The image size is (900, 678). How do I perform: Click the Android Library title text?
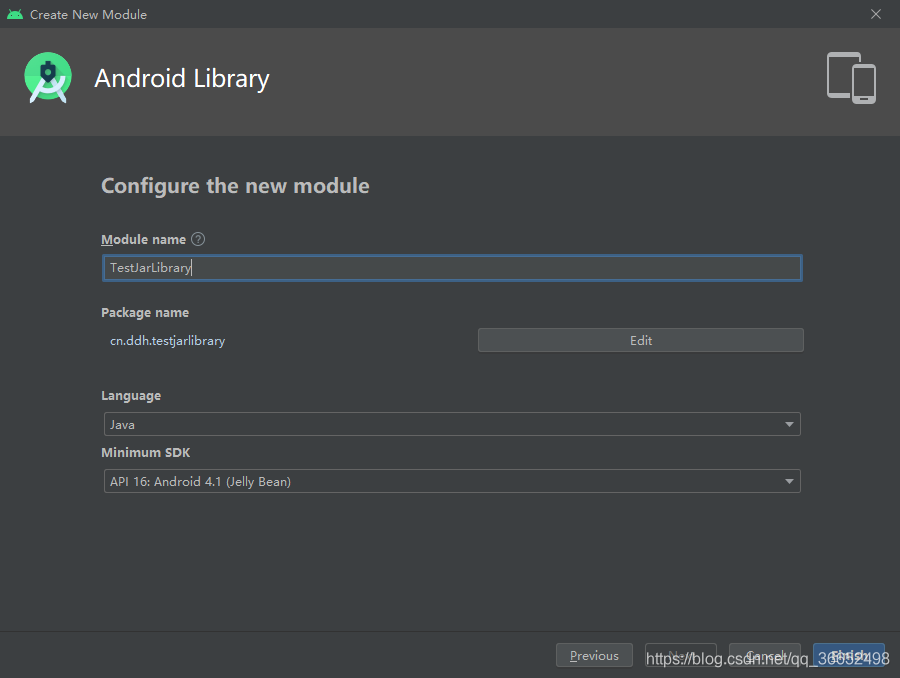coord(182,79)
